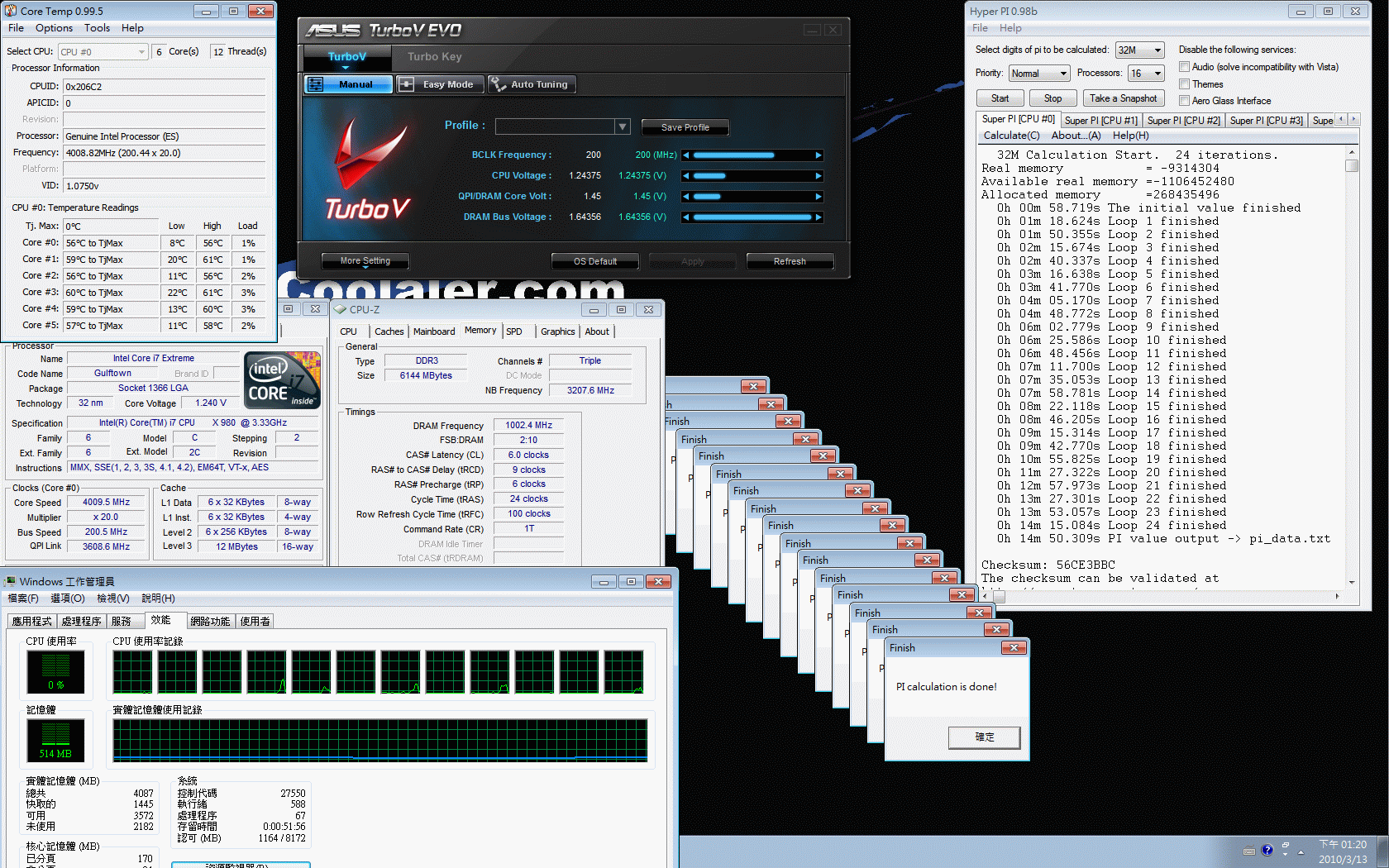Open the TurboV Profile dropdown
The width and height of the screenshot is (1389, 868).
[623, 126]
